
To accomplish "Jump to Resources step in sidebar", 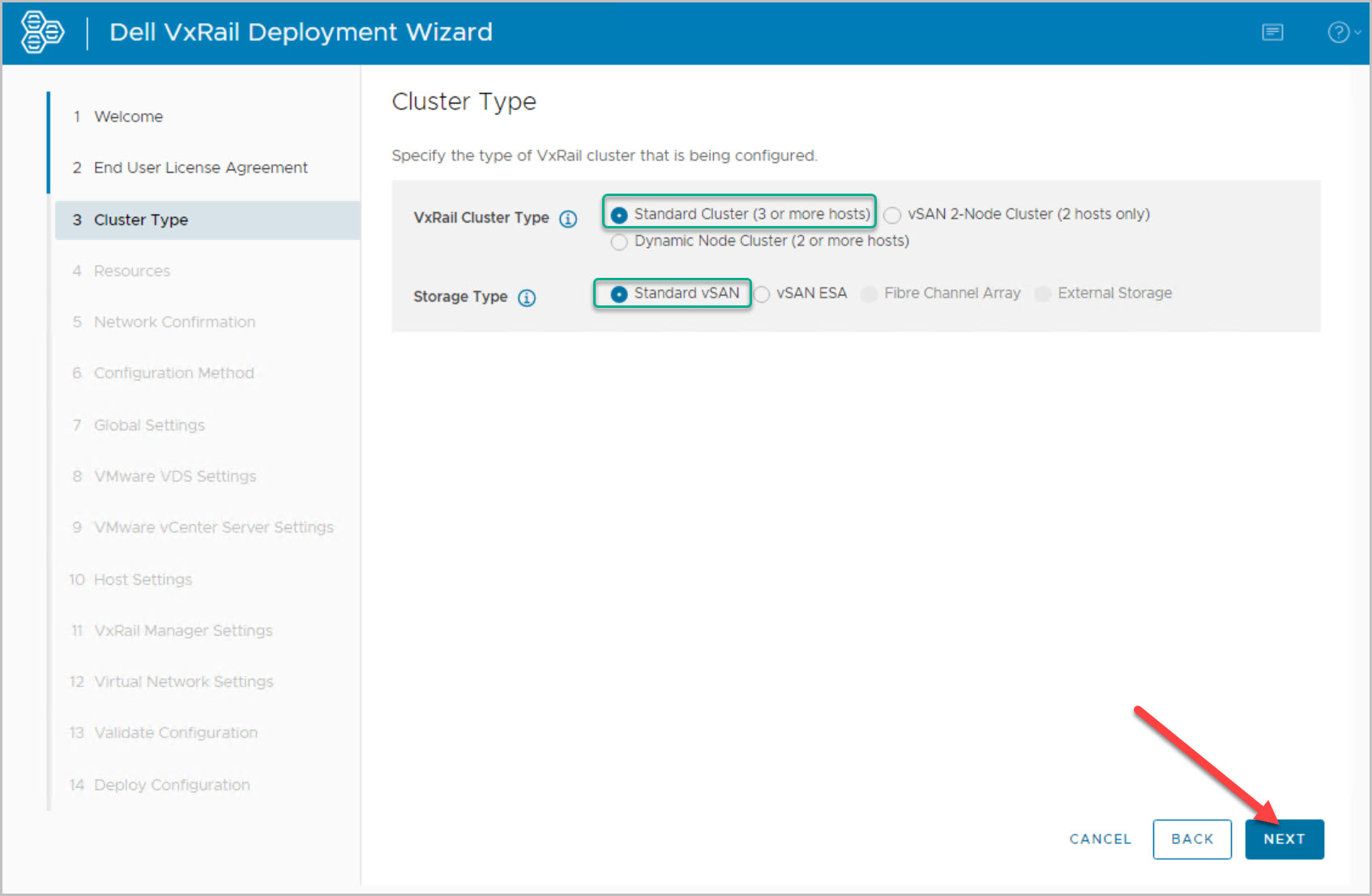I will [x=132, y=271].
